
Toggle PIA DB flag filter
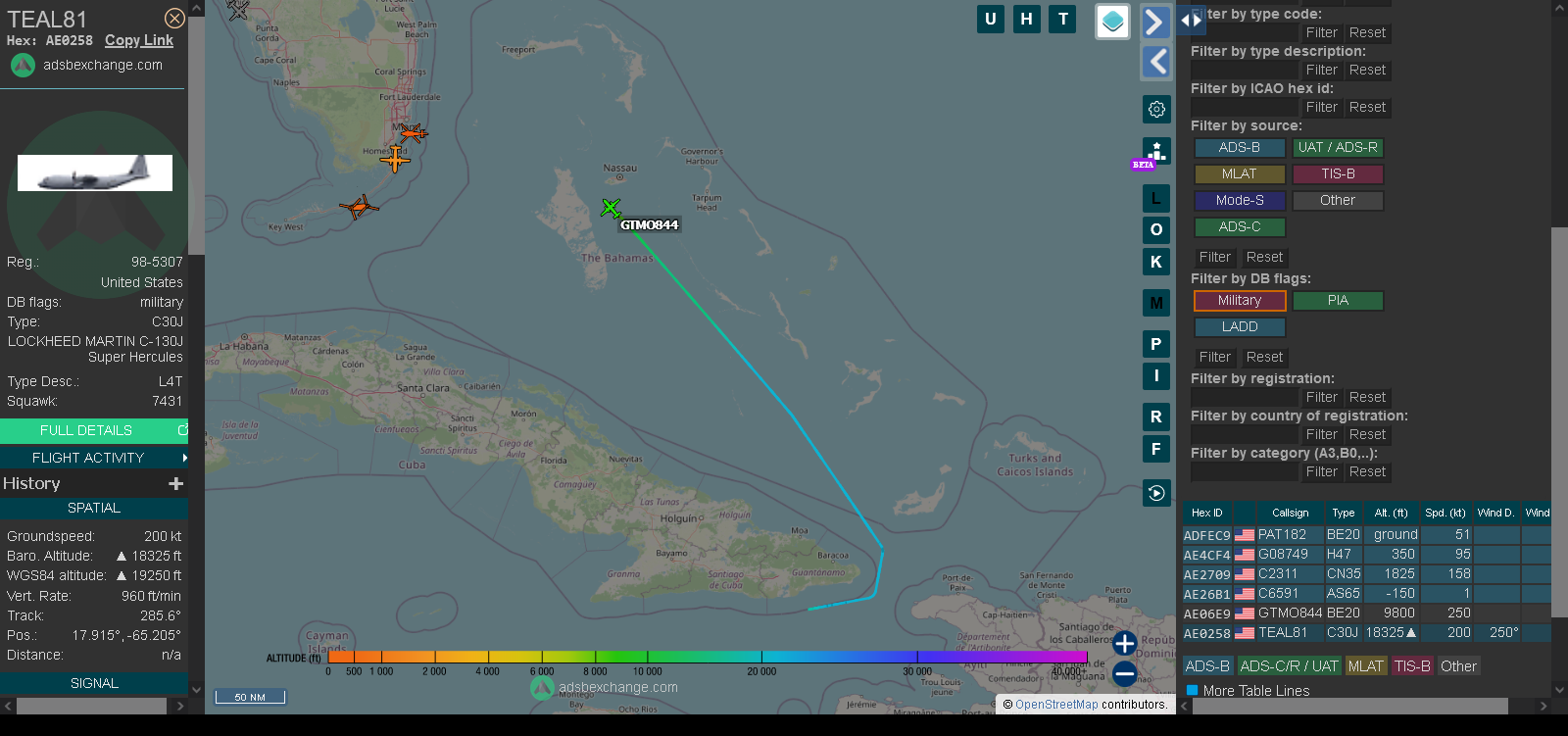tap(1338, 301)
